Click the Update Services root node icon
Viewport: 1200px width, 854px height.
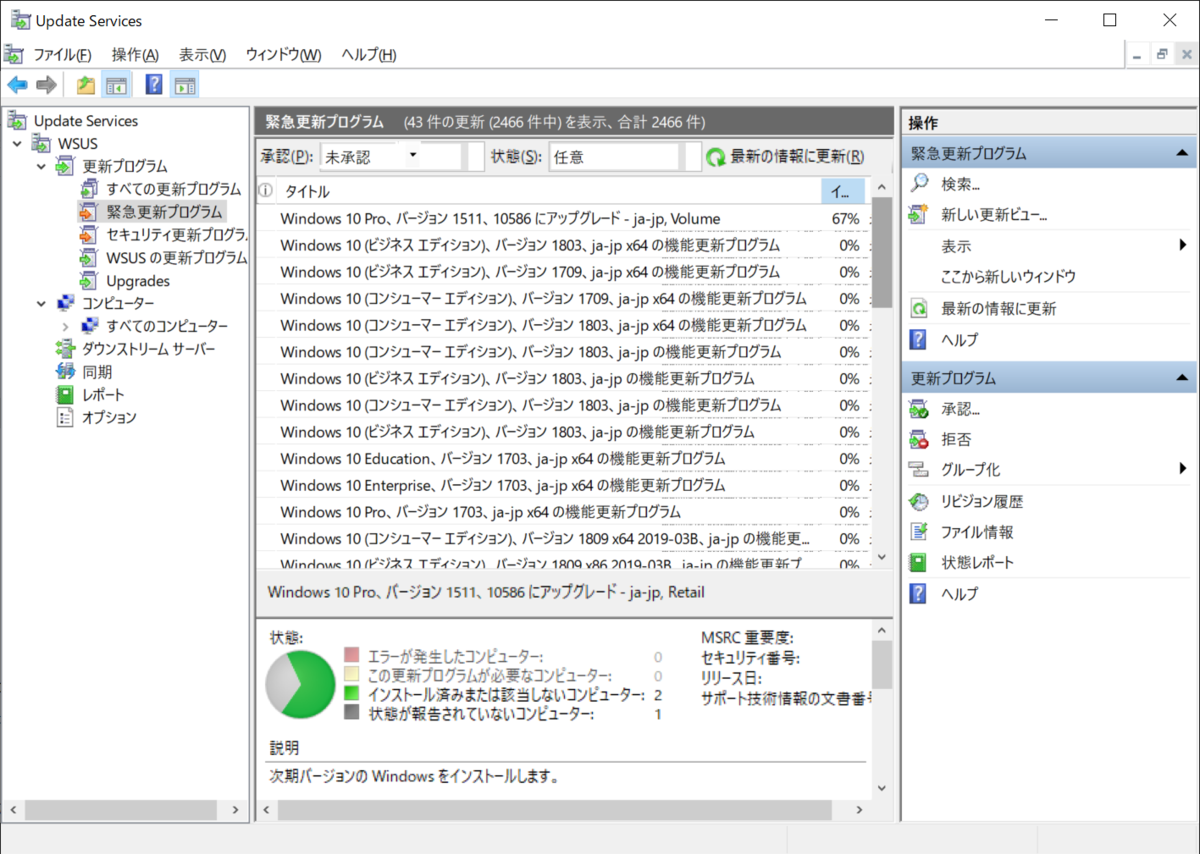coord(18,121)
